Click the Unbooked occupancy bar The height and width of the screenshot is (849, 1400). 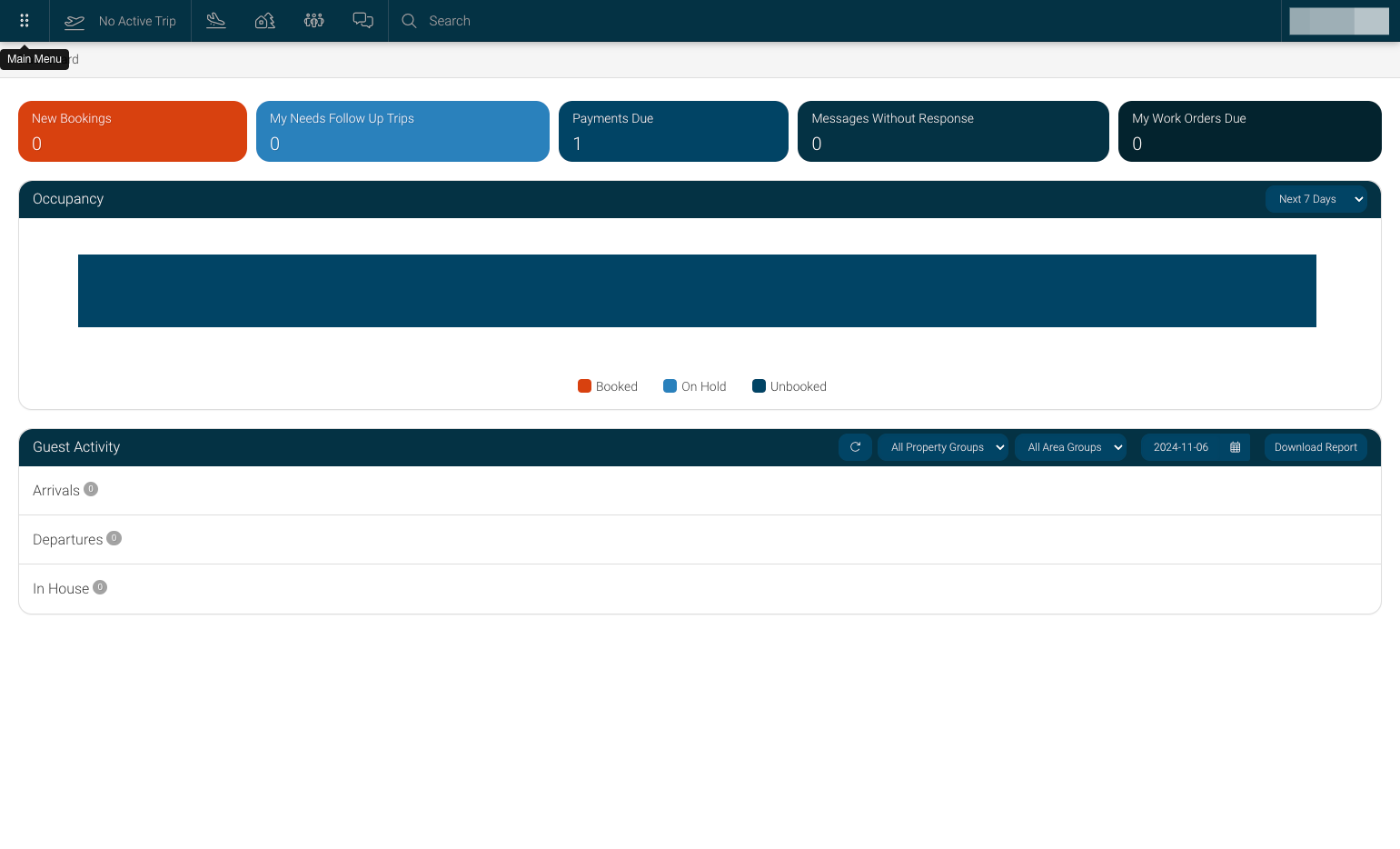click(697, 291)
